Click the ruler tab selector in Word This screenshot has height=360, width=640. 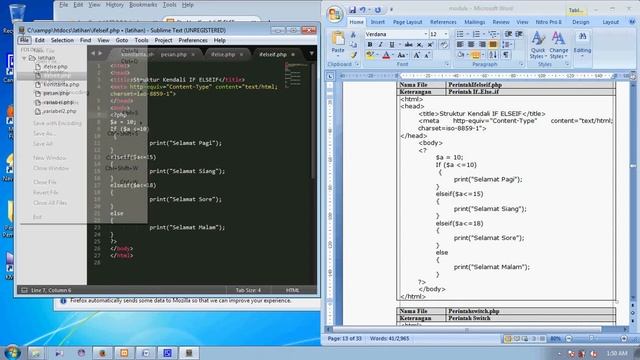[330, 76]
